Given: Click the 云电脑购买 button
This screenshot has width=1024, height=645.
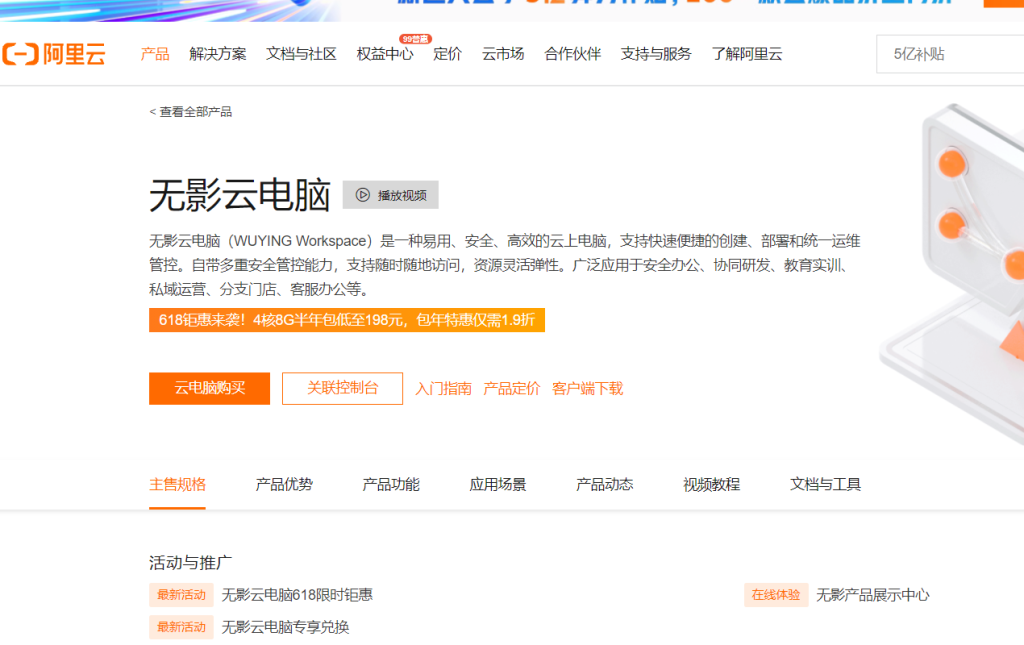Looking at the screenshot, I should pyautogui.click(x=210, y=388).
